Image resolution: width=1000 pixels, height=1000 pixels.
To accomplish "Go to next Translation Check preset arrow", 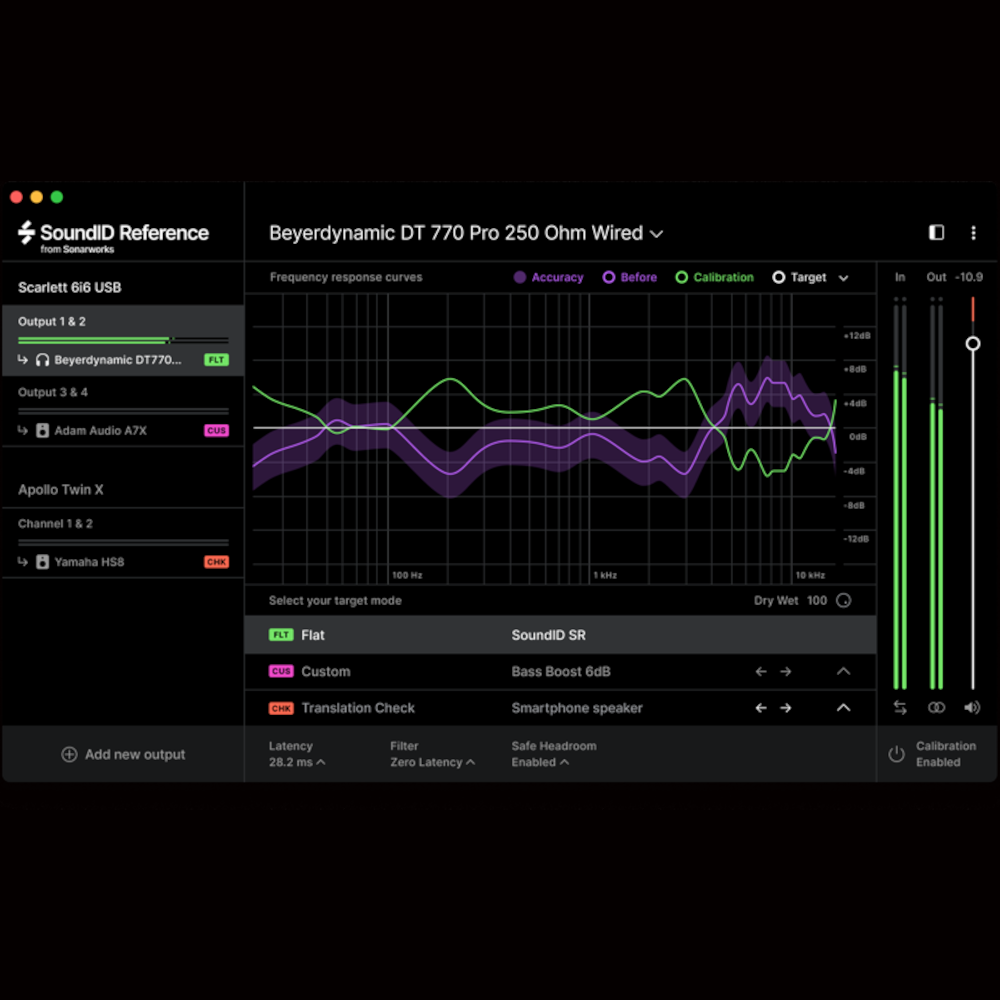I will 786,708.
